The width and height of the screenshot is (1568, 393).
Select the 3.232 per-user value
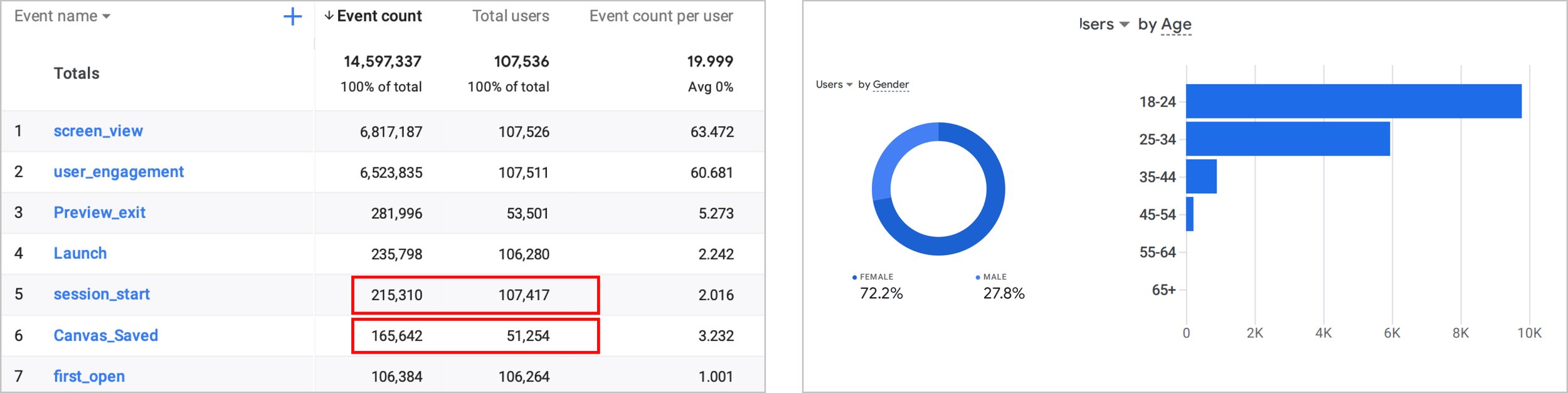pos(716,336)
